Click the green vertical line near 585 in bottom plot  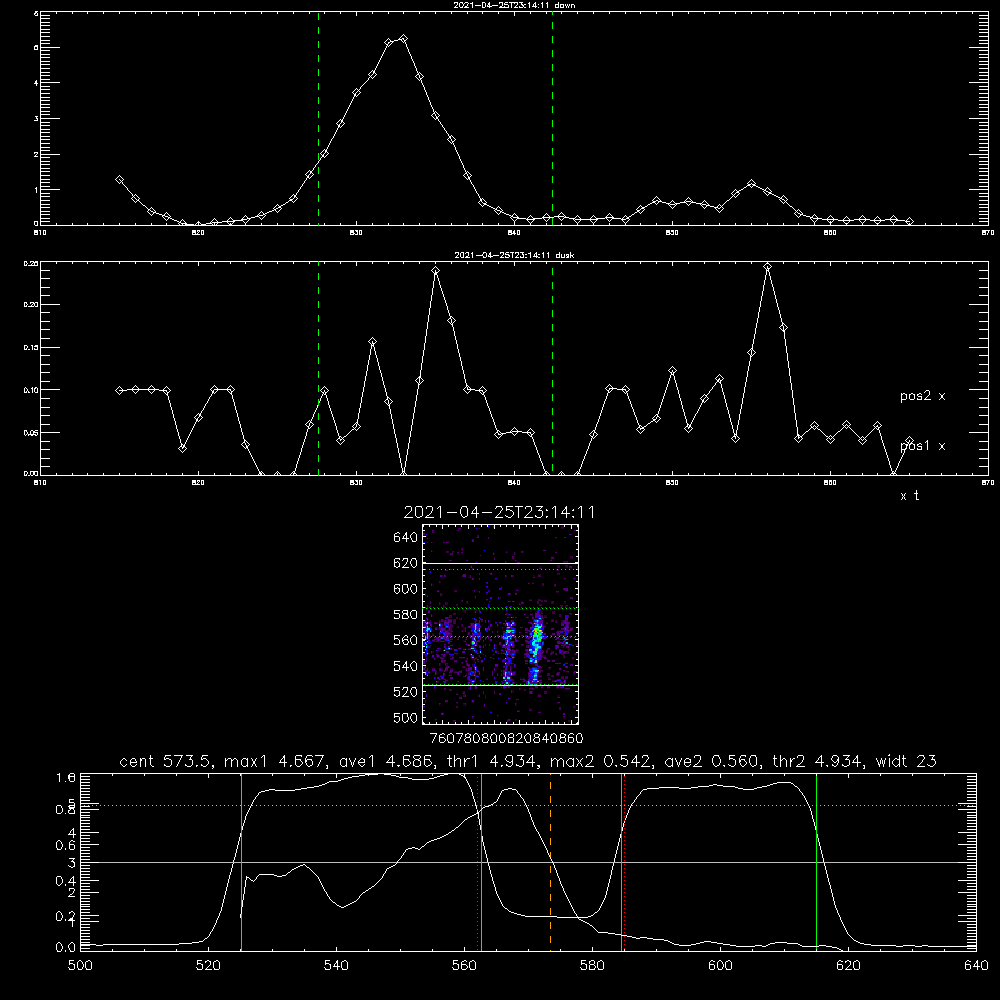coord(621,861)
